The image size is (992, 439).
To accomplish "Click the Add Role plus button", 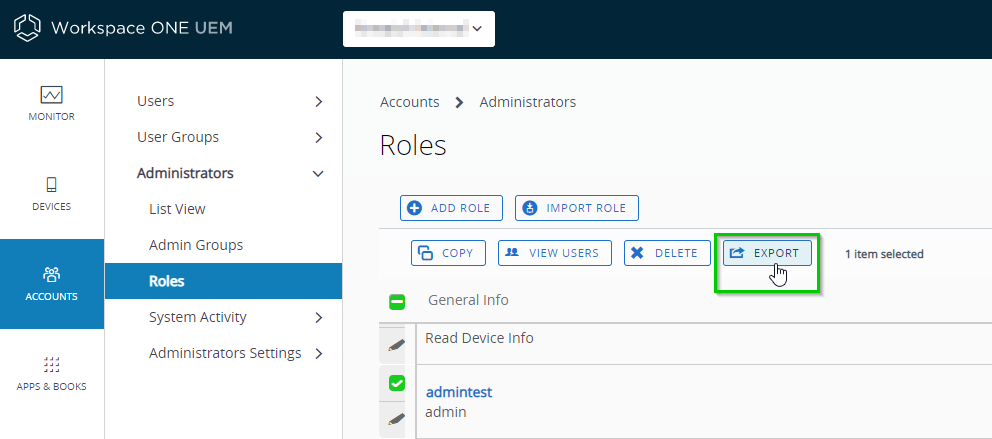I will 451,208.
